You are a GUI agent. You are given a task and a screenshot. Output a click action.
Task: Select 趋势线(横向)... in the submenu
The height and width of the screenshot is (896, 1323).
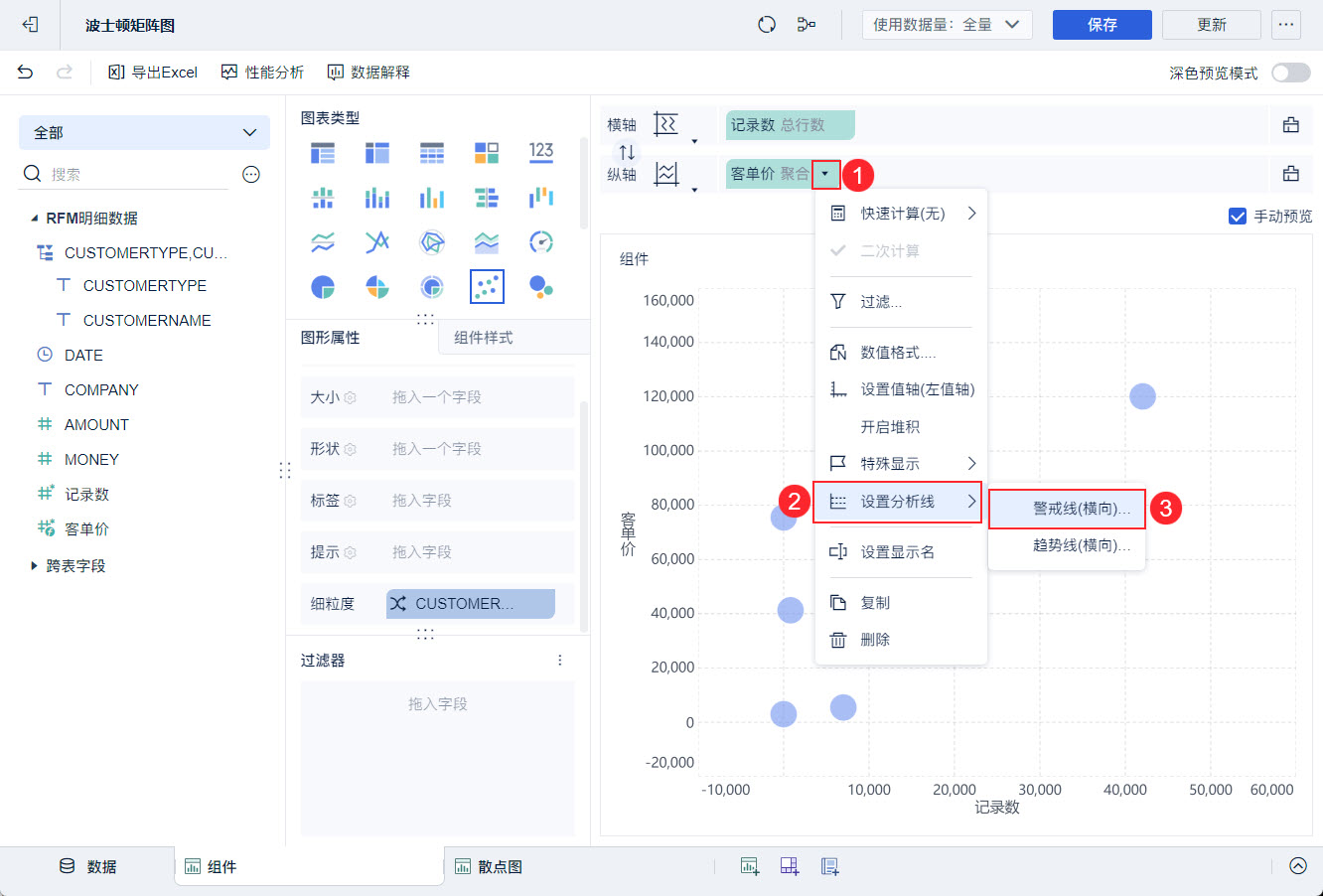pos(1067,545)
